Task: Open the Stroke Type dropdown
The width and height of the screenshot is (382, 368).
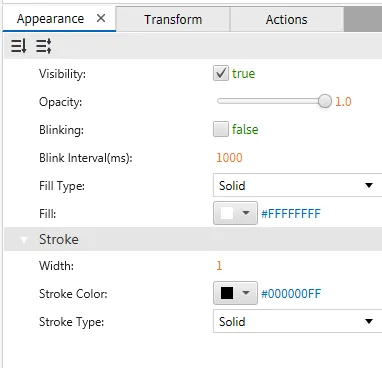Action: (x=297, y=321)
